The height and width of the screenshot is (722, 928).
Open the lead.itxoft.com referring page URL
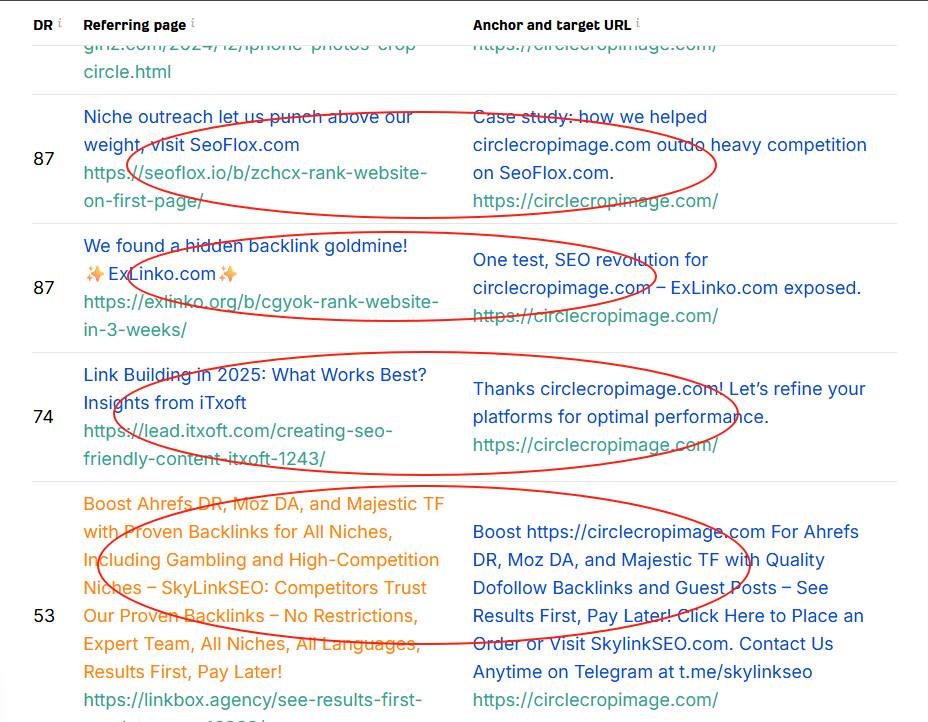point(237,444)
